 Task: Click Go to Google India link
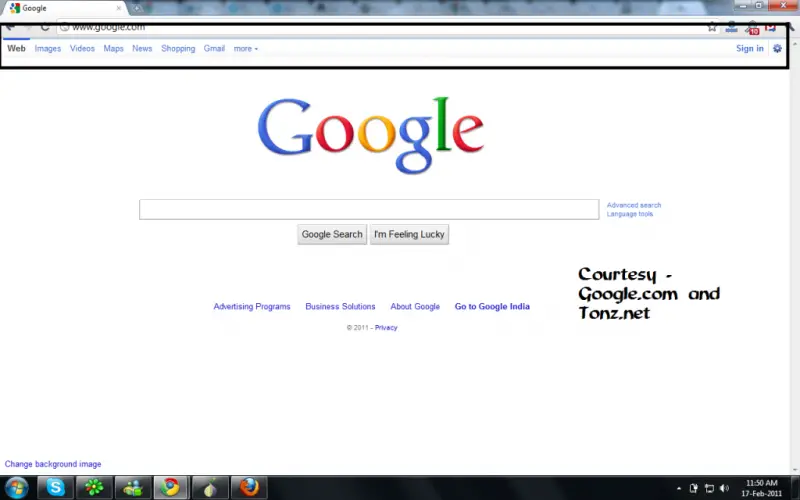tap(492, 306)
